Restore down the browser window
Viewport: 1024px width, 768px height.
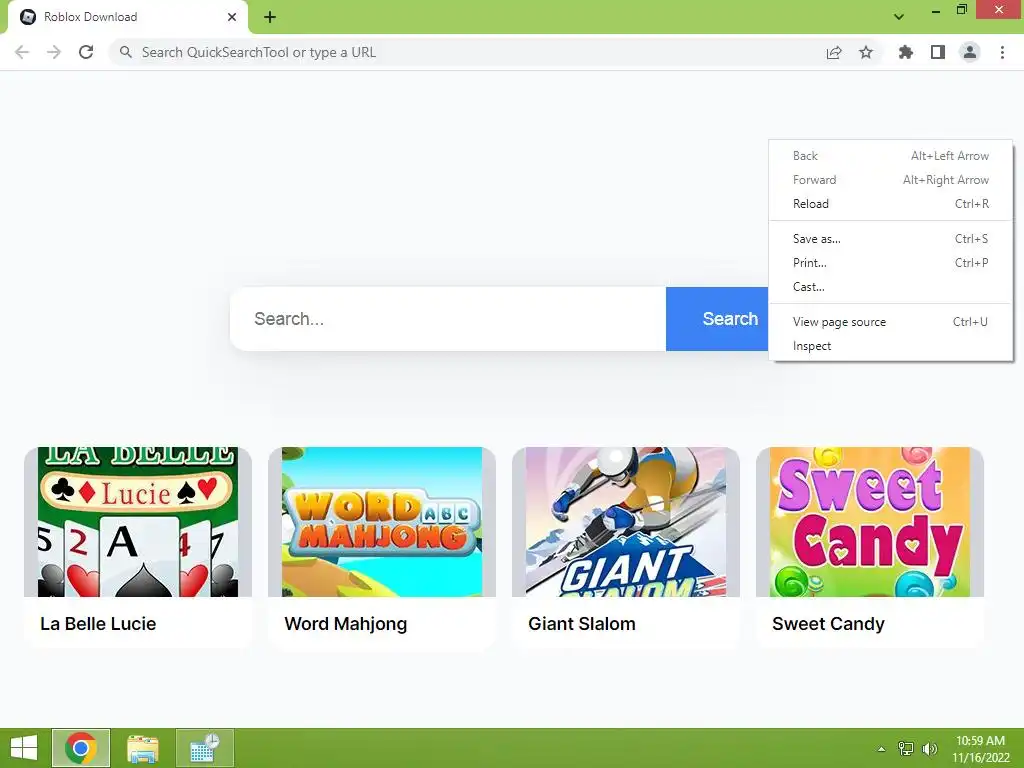pos(961,10)
